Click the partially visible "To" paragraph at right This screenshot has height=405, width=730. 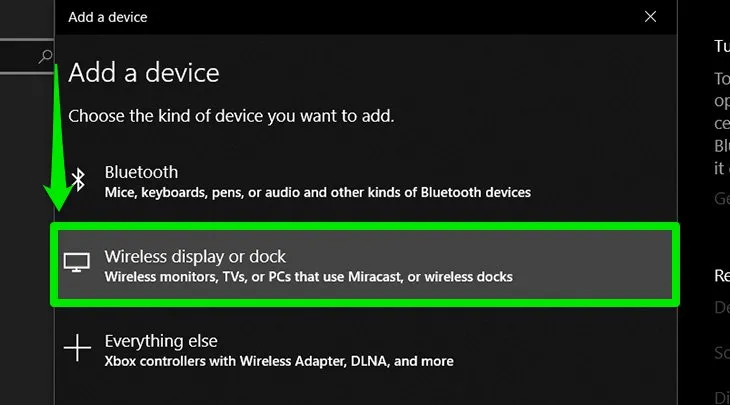pos(721,78)
